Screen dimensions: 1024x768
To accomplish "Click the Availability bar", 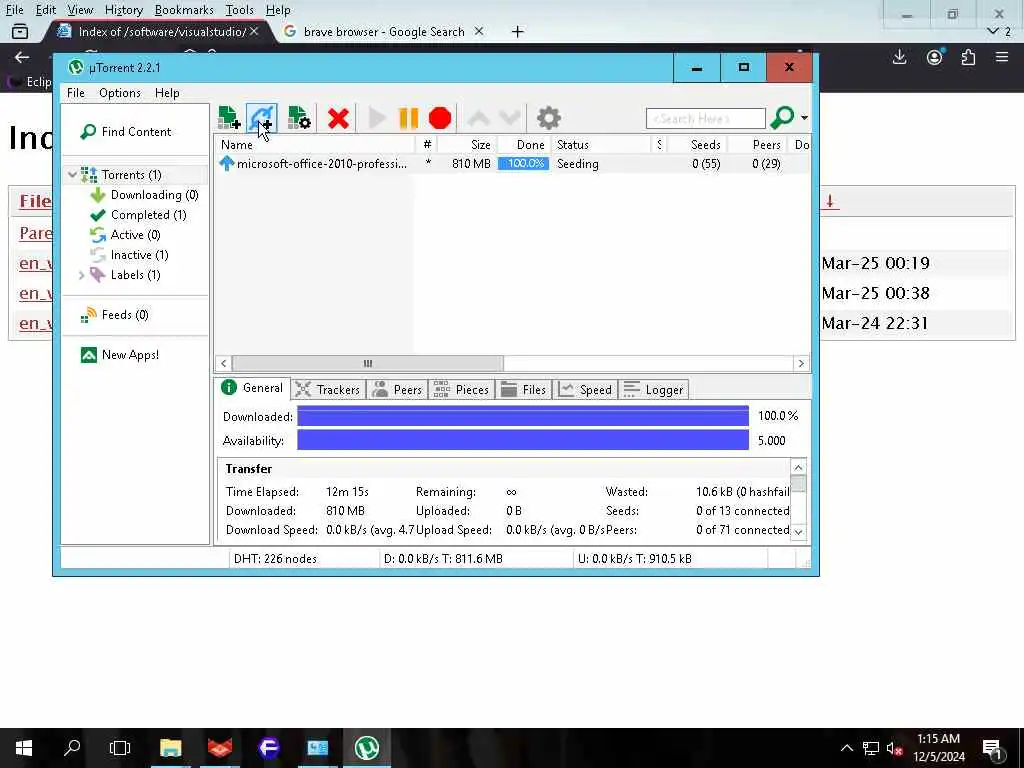I will [522, 440].
